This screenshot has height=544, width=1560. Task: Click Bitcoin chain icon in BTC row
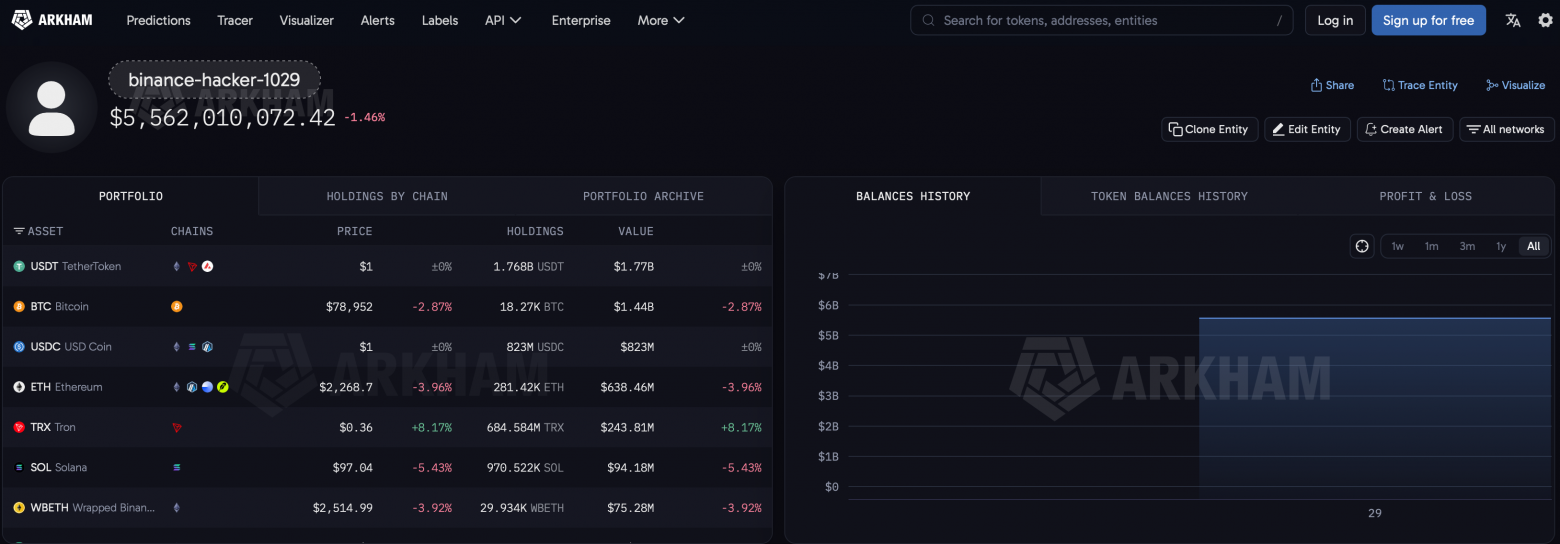click(x=177, y=307)
